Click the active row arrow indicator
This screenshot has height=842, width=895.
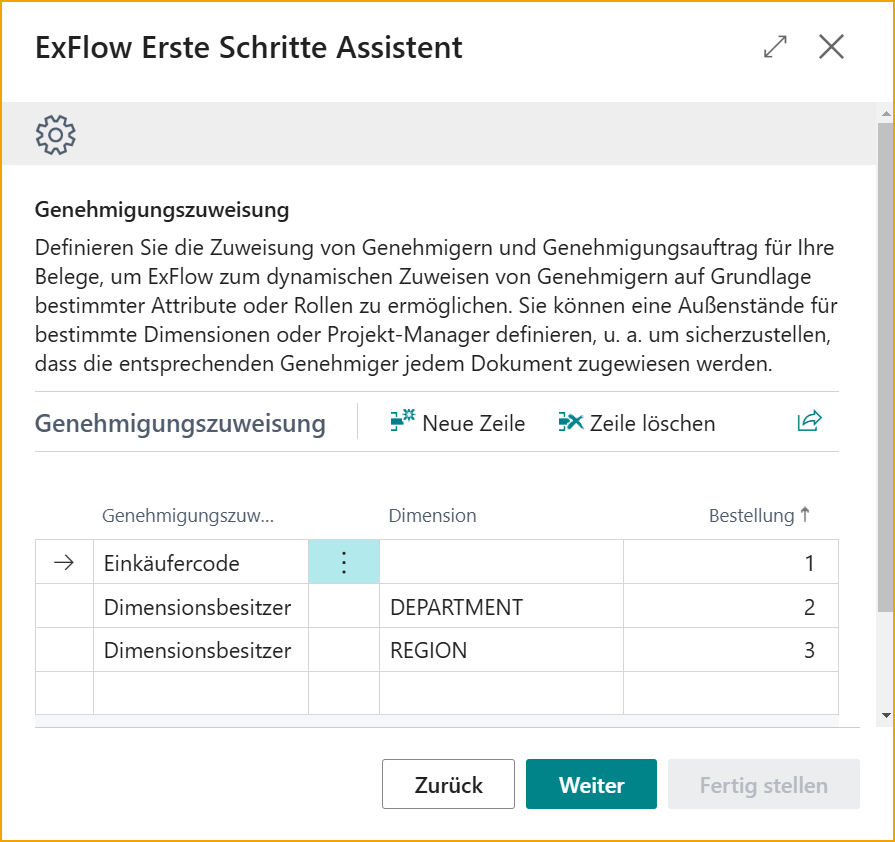[x=64, y=562]
